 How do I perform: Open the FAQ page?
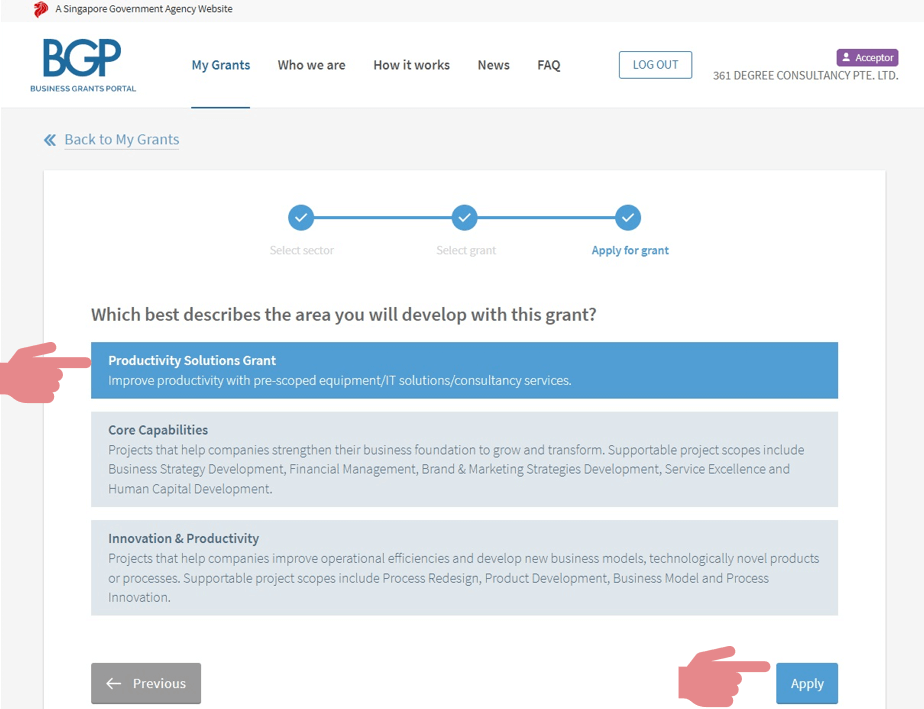click(x=548, y=65)
